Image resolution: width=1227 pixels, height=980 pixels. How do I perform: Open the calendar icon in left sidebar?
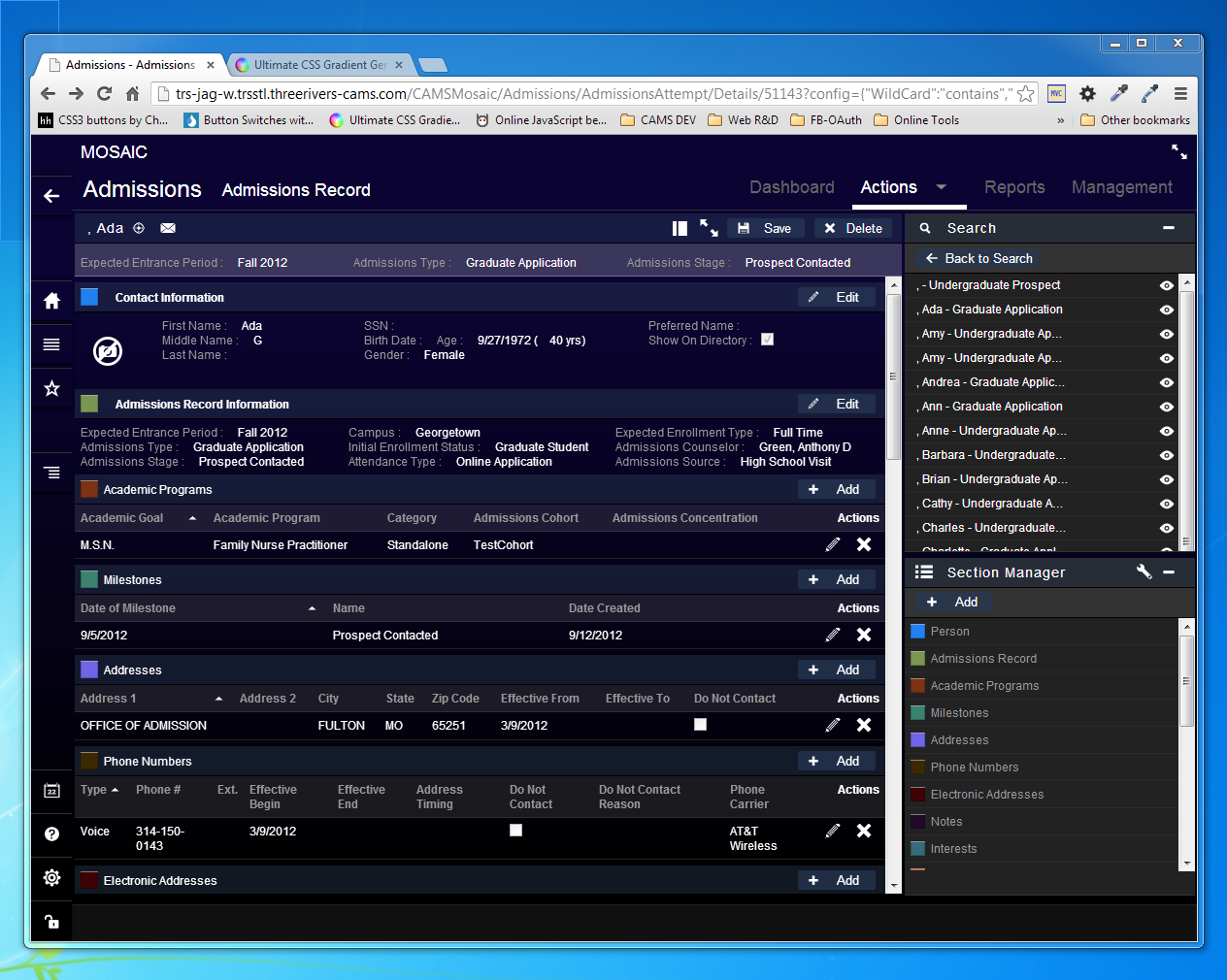51,791
